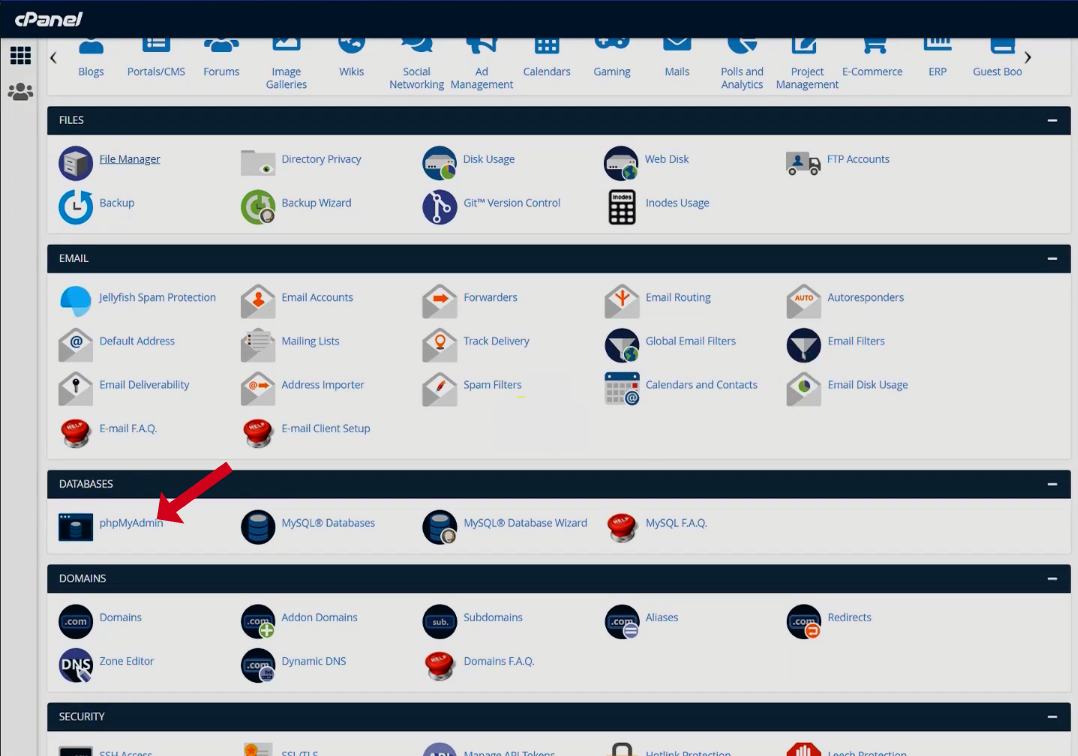The image size is (1078, 756).
Task: Open the Inodes Usage icon
Action: click(x=621, y=207)
